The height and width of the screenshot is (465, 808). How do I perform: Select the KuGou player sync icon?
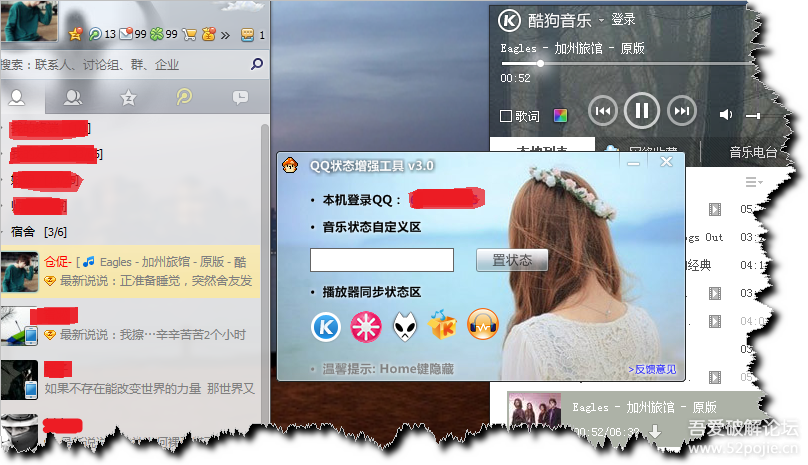[x=326, y=327]
